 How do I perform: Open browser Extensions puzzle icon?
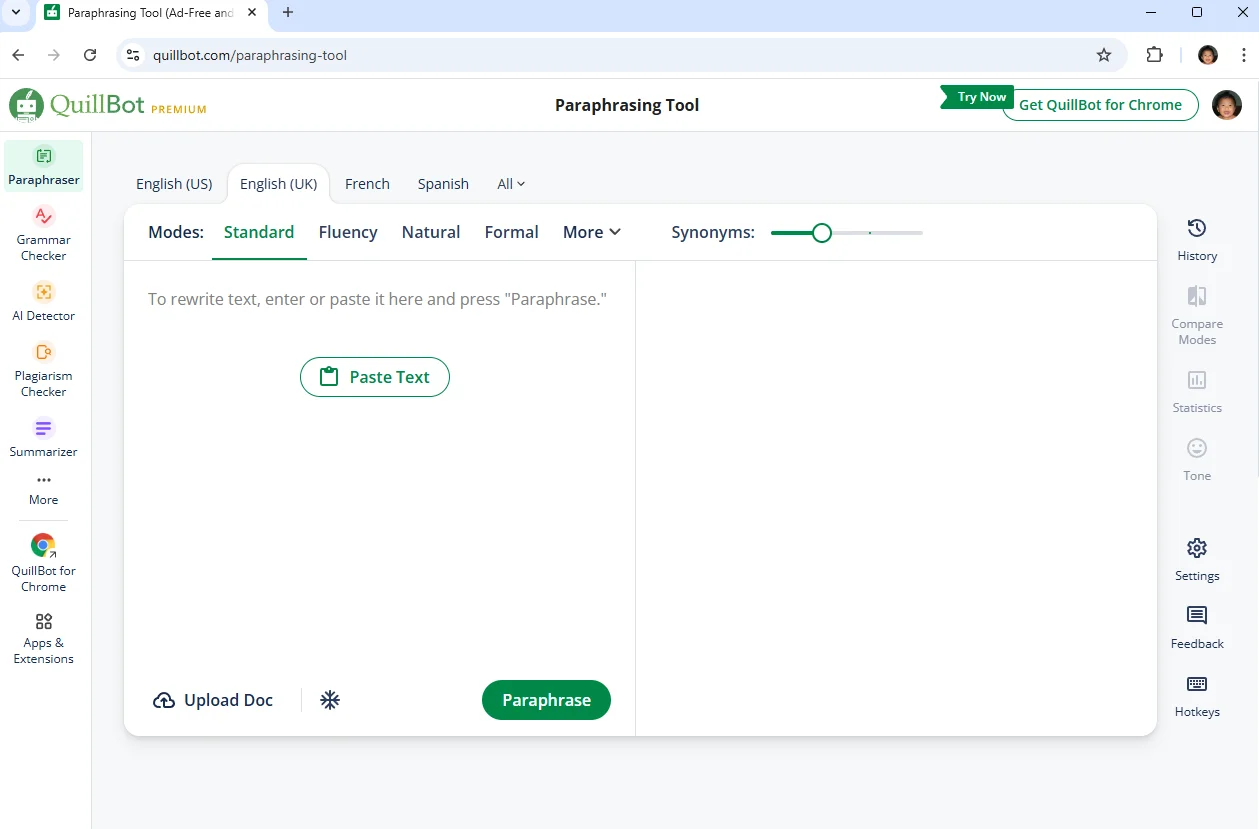[x=1155, y=55]
